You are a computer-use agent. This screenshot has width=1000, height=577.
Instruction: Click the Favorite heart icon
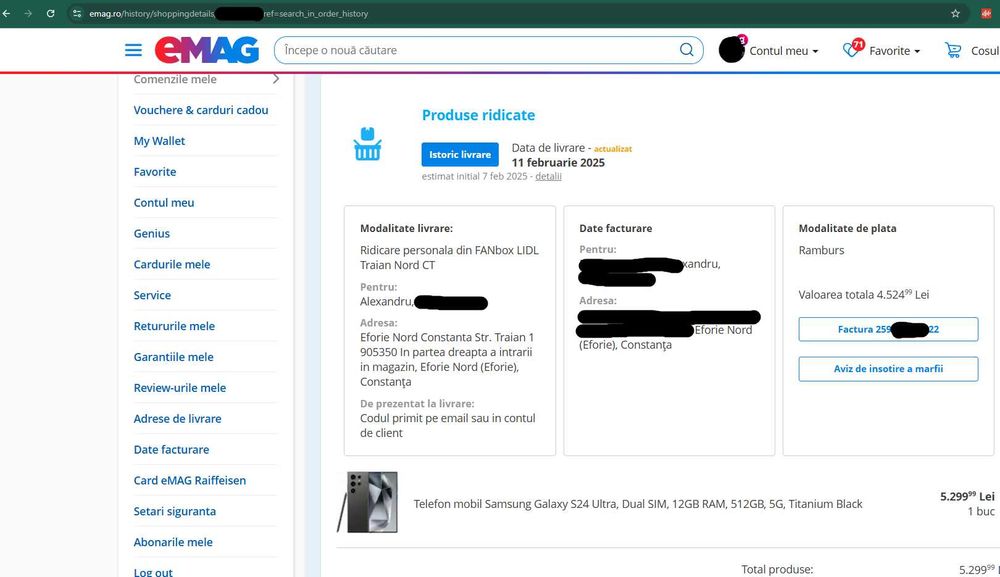point(853,48)
